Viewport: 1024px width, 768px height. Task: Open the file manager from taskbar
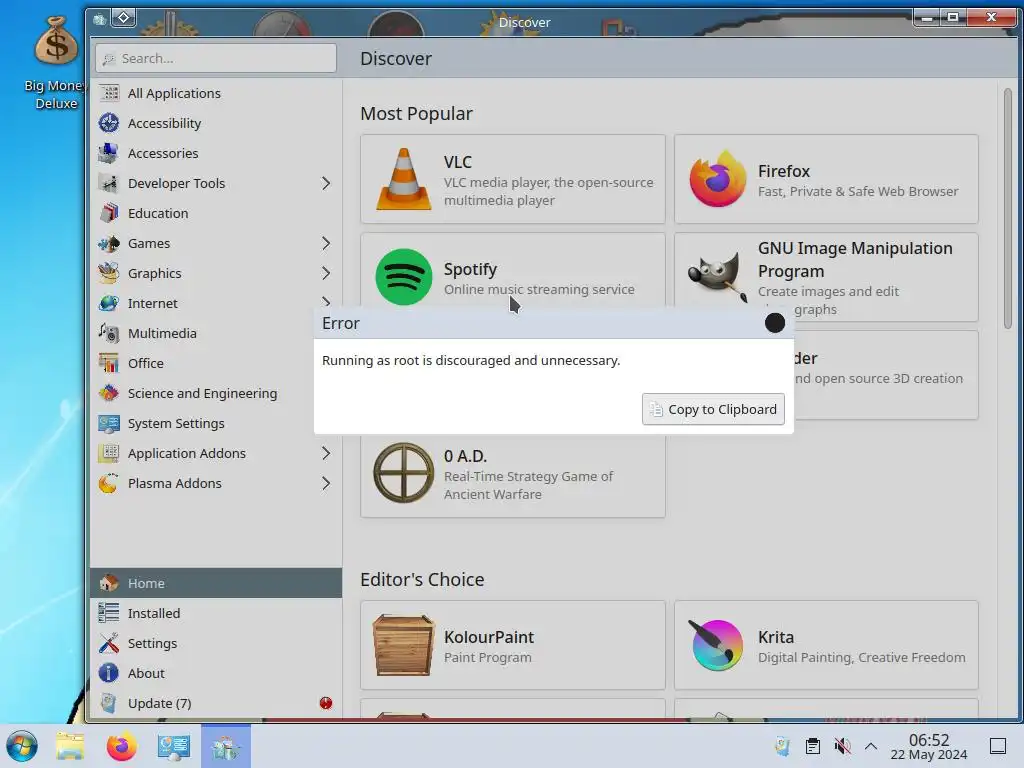click(70, 746)
